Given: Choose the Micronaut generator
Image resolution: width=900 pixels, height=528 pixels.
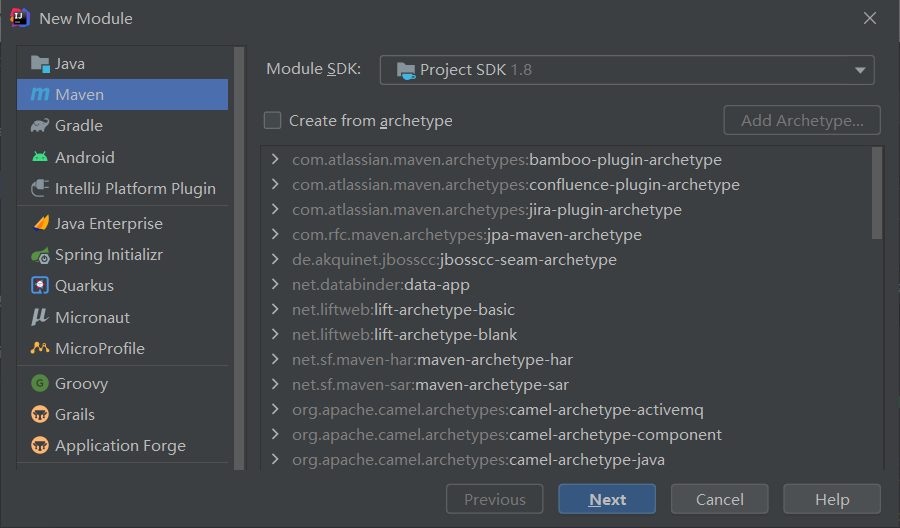Looking at the screenshot, I should coord(123,317).
